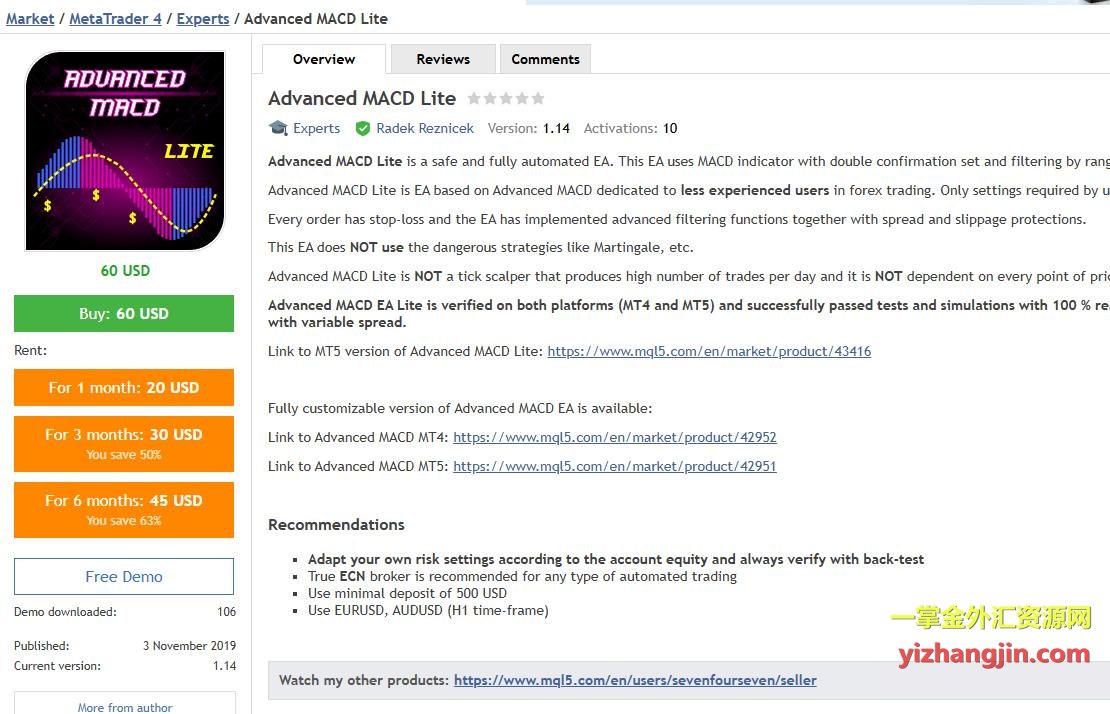The height and width of the screenshot is (714, 1110).
Task: Choose the 3 months 30 USD rental
Action: tap(124, 443)
